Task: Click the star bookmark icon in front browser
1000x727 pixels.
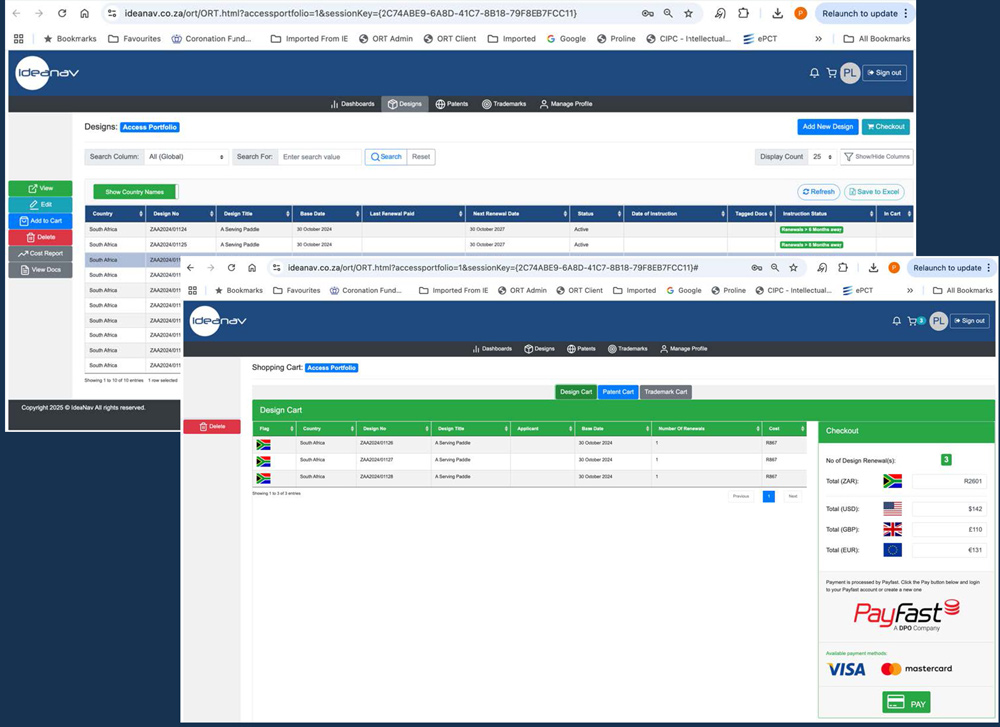Action: pos(793,268)
